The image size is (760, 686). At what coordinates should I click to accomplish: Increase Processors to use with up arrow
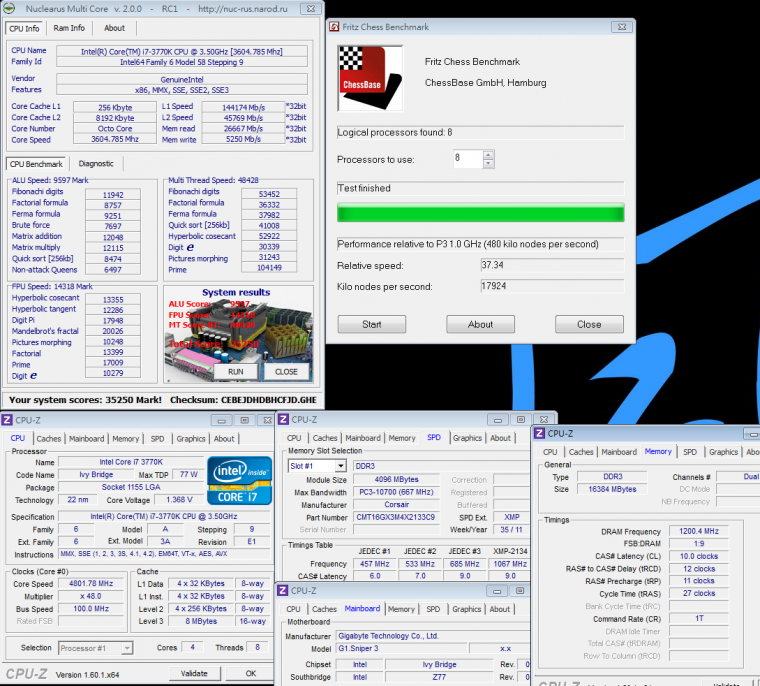(488, 154)
